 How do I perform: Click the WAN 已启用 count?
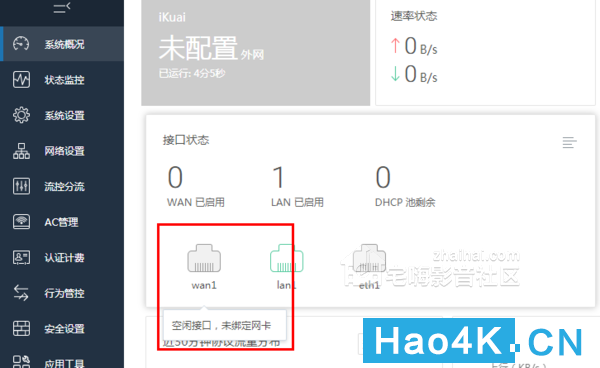175,177
